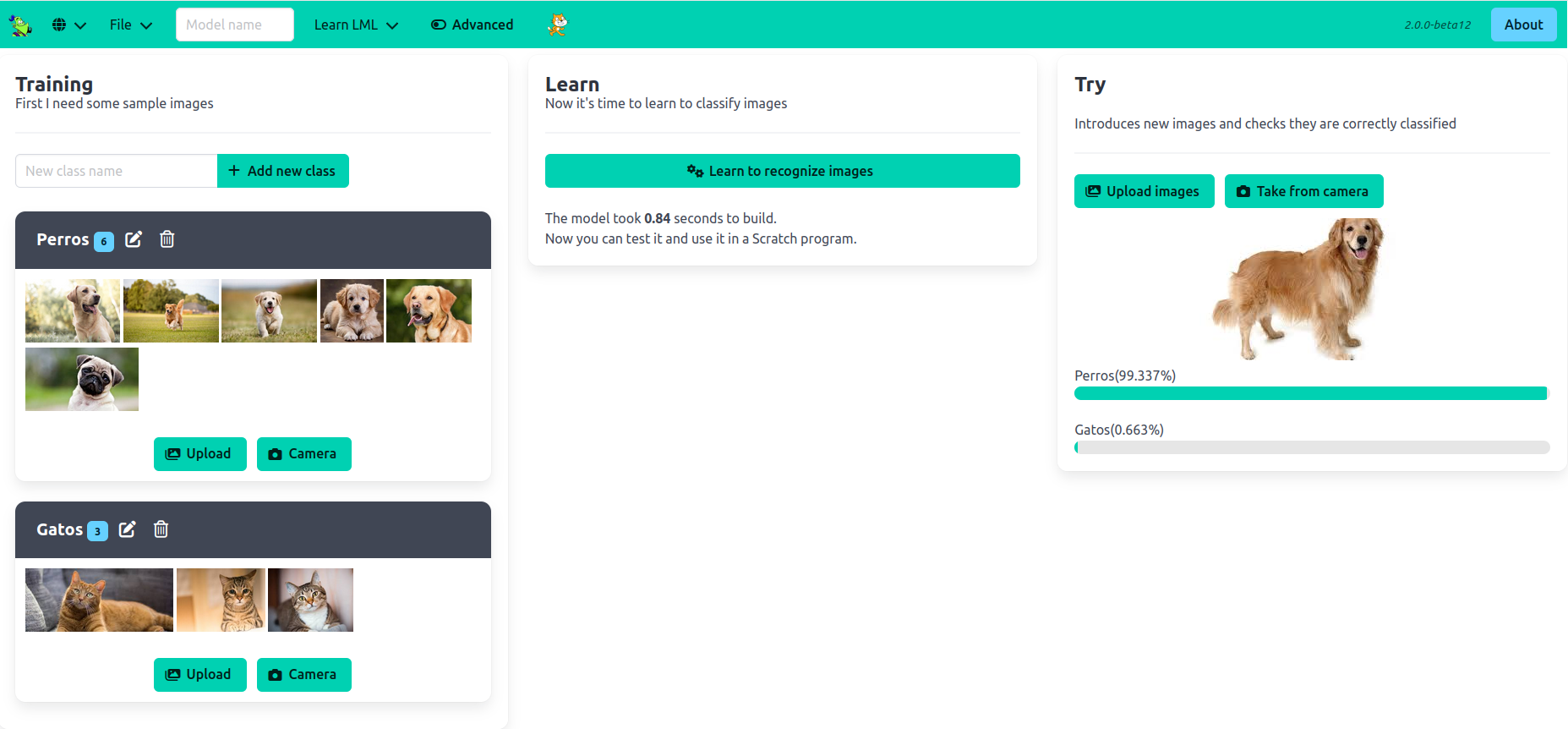1568x729 pixels.
Task: Open camera for the Gatos class
Action: click(303, 675)
